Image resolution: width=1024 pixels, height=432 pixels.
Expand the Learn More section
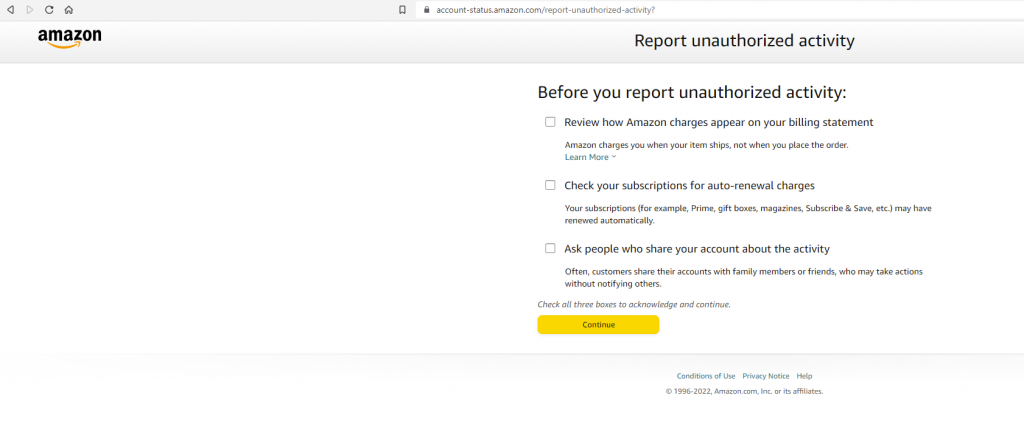coord(590,157)
